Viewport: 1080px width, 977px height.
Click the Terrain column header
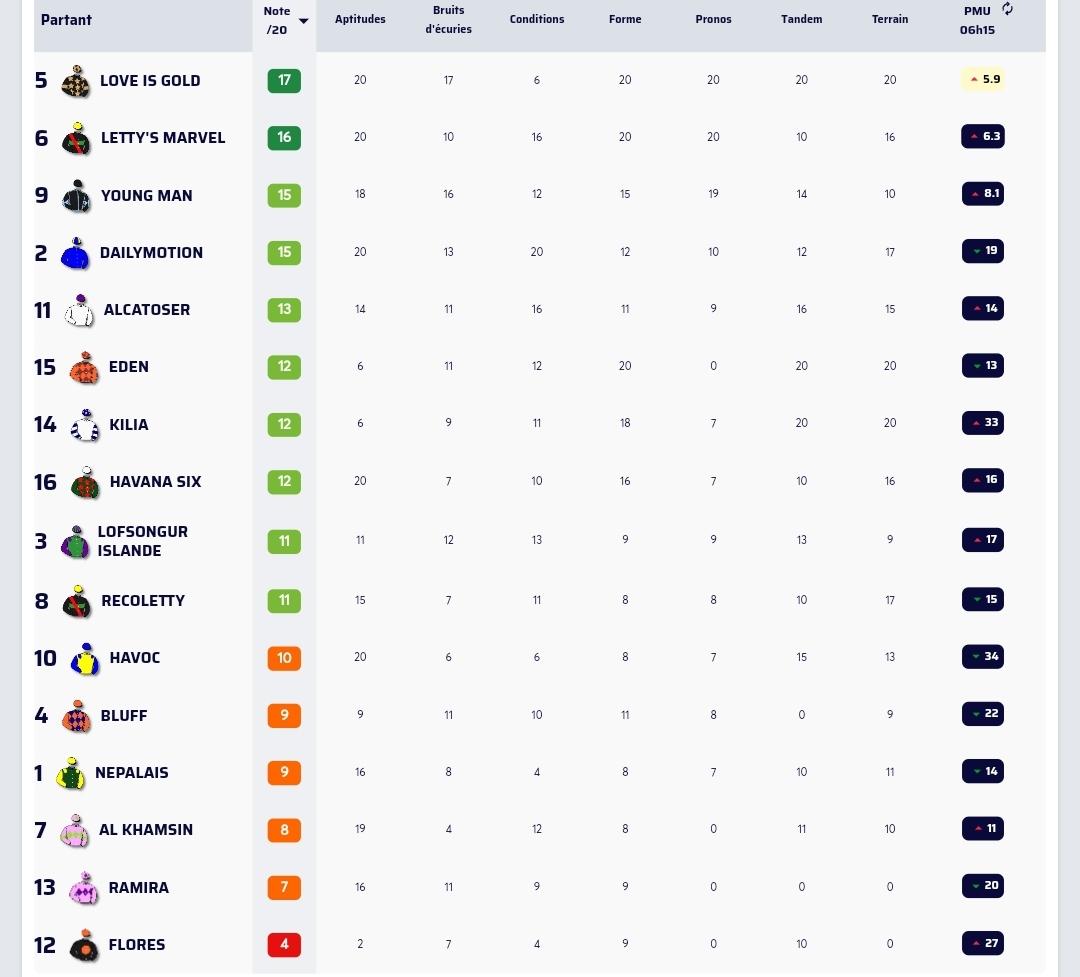[890, 19]
